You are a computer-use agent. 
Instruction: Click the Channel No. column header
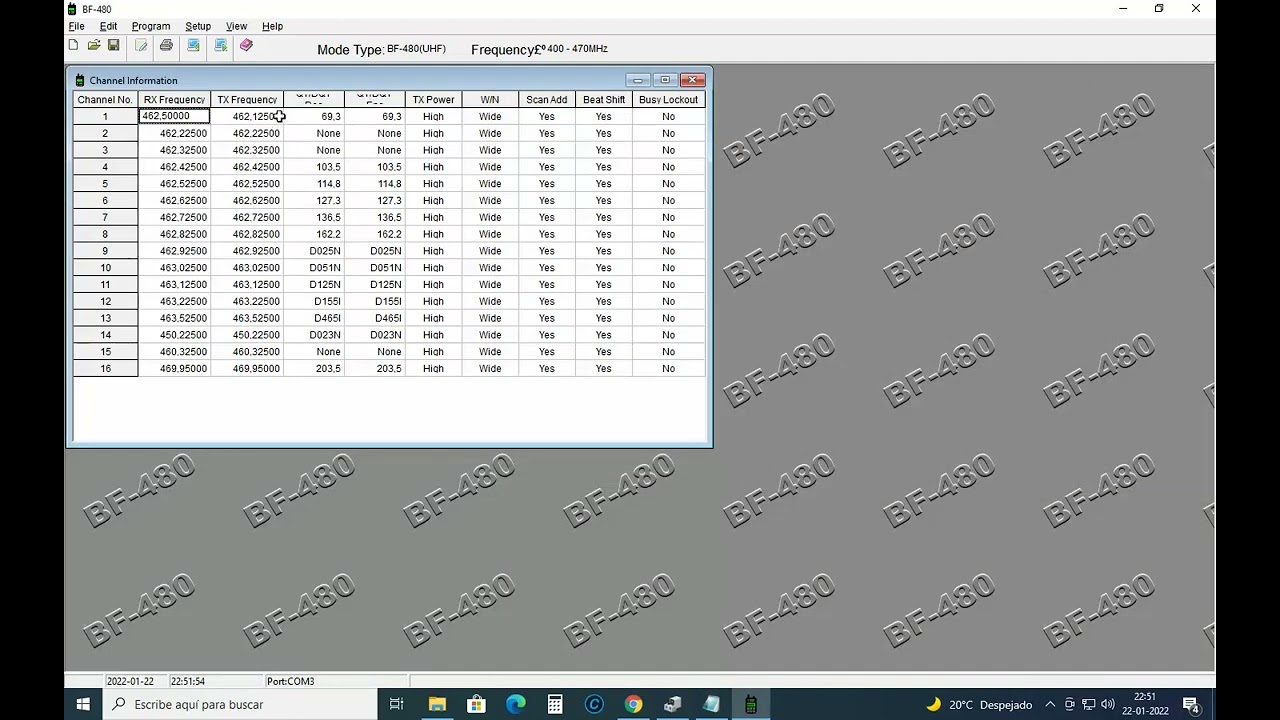(x=105, y=100)
